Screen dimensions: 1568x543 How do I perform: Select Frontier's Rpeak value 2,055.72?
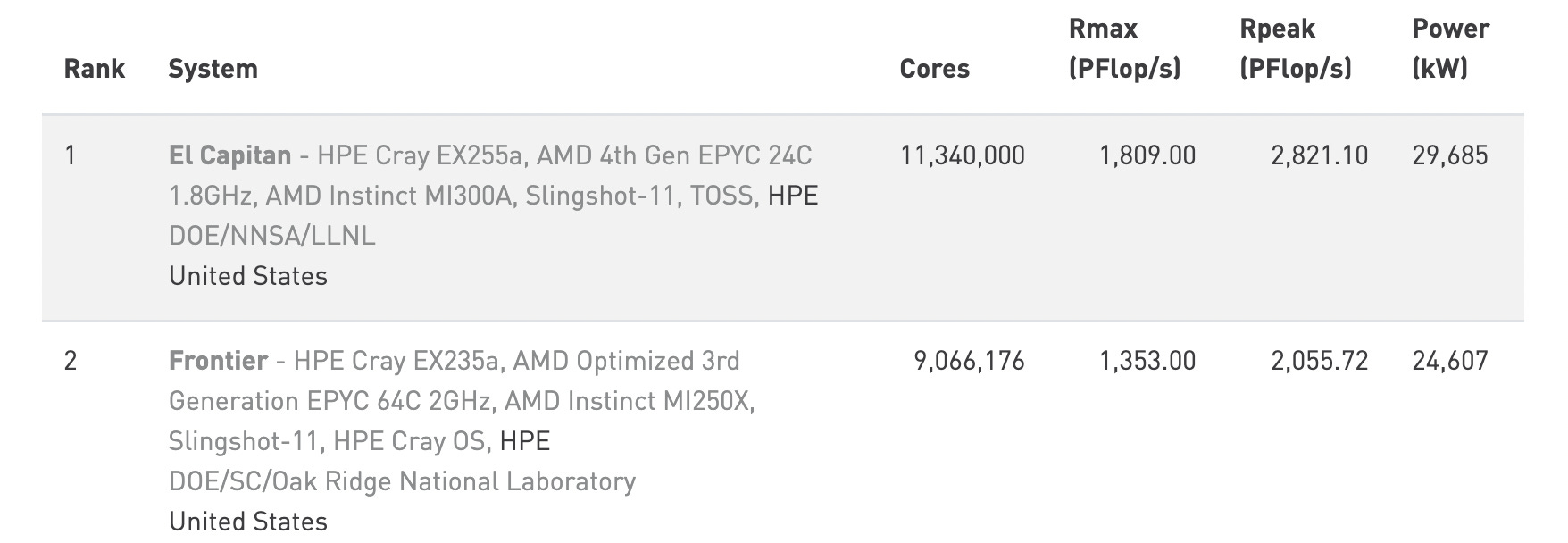tap(1320, 361)
